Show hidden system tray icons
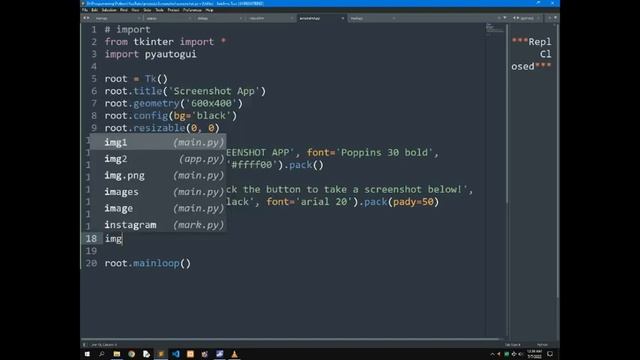The width and height of the screenshot is (640, 360). point(492,354)
